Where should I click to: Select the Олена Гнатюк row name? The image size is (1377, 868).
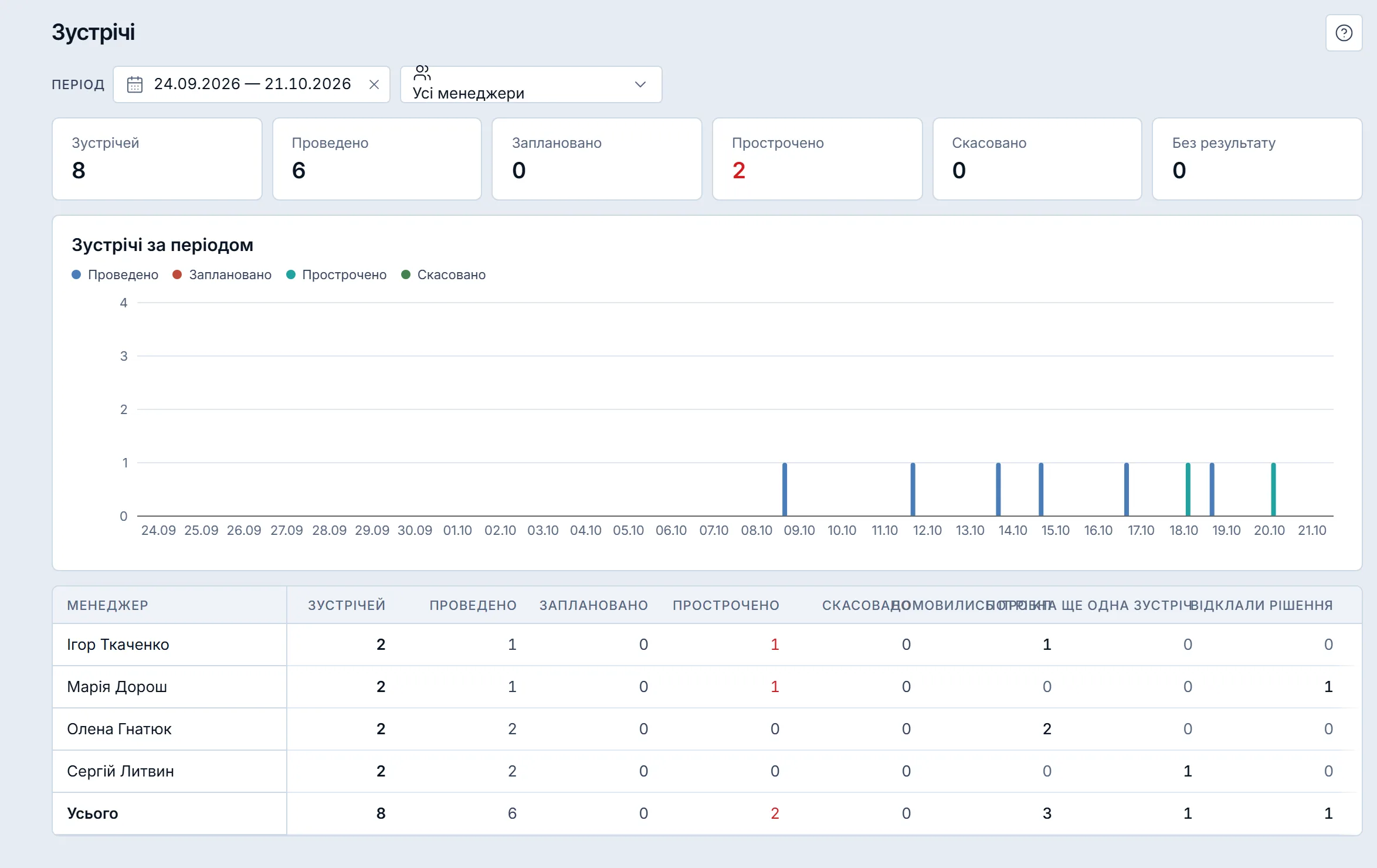pyautogui.click(x=119, y=729)
